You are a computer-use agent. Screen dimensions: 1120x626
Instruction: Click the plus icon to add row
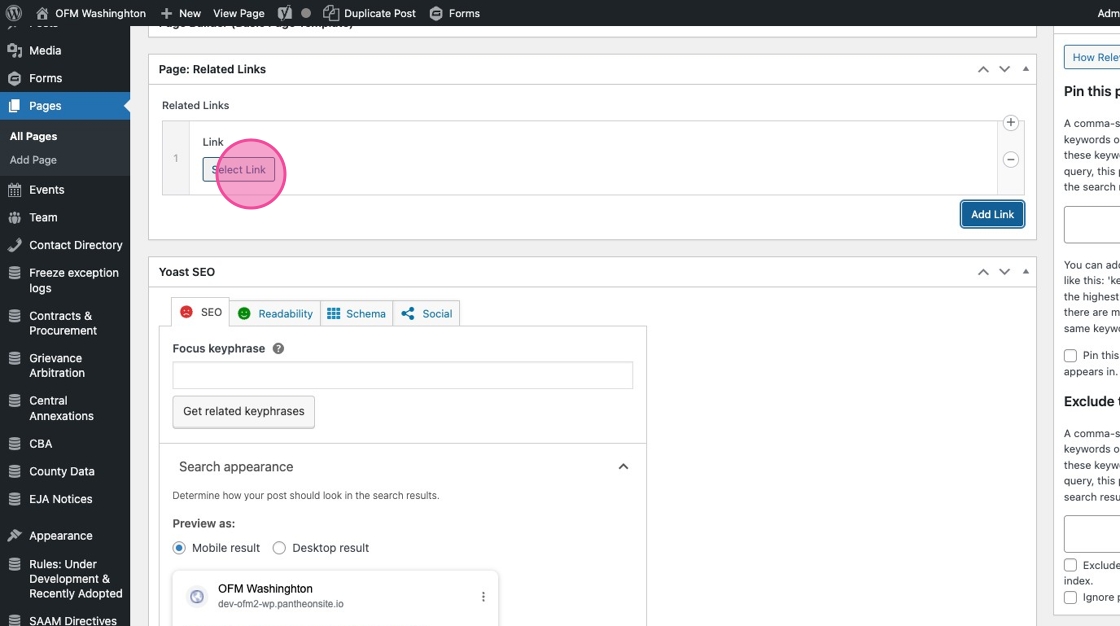1011,122
